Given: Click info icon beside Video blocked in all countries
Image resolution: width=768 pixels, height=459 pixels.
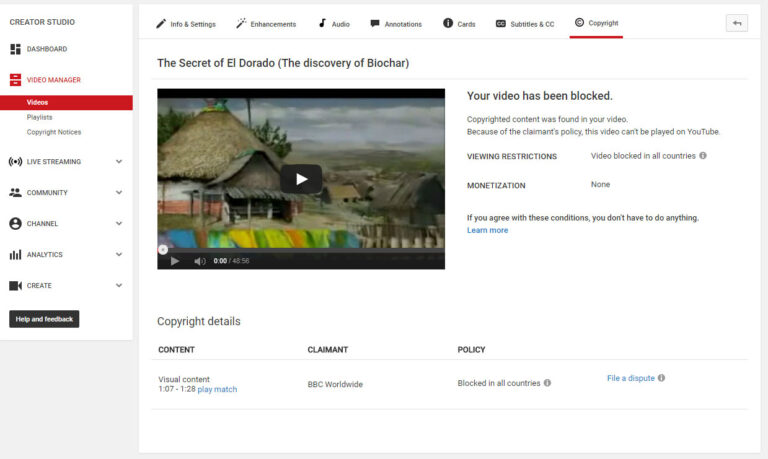Looking at the screenshot, I should [703, 156].
